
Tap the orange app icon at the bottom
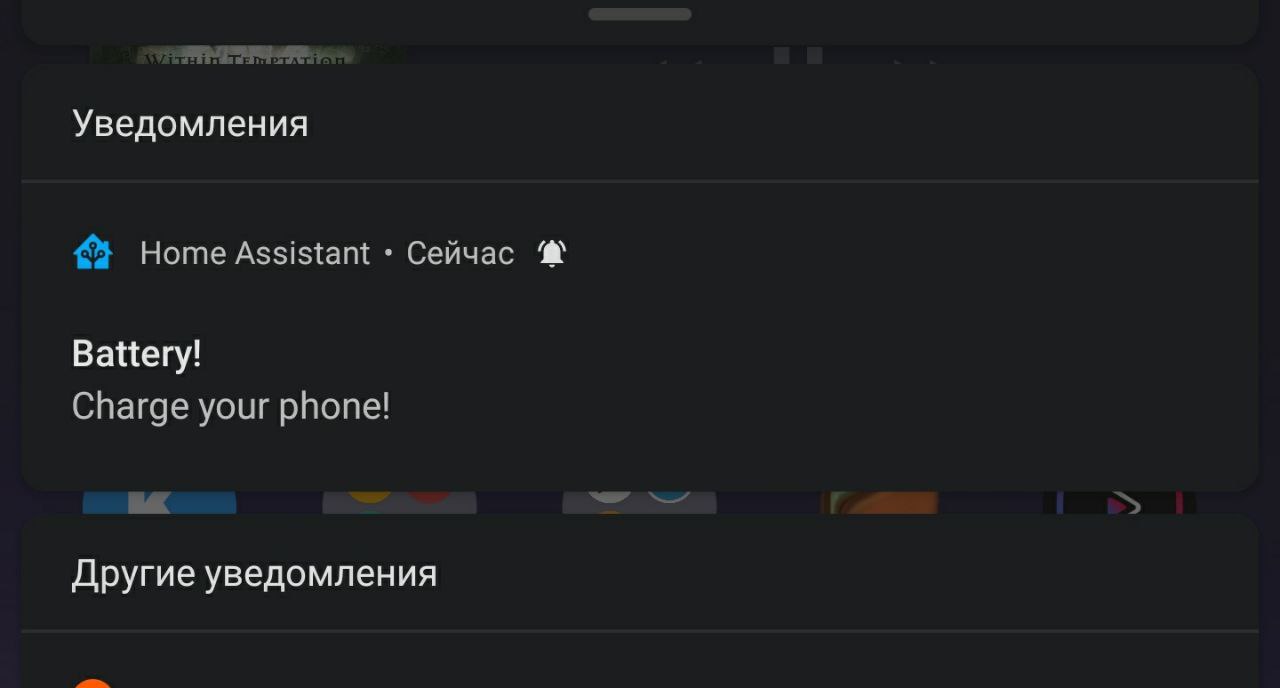point(93,683)
